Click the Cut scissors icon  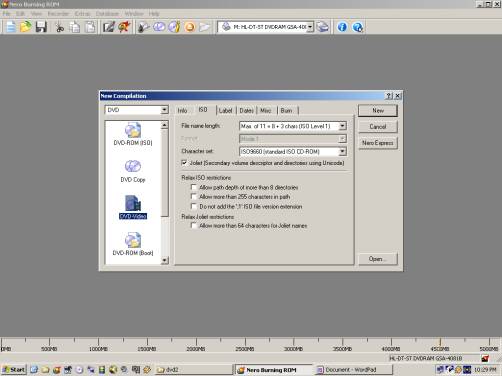click(x=60, y=27)
